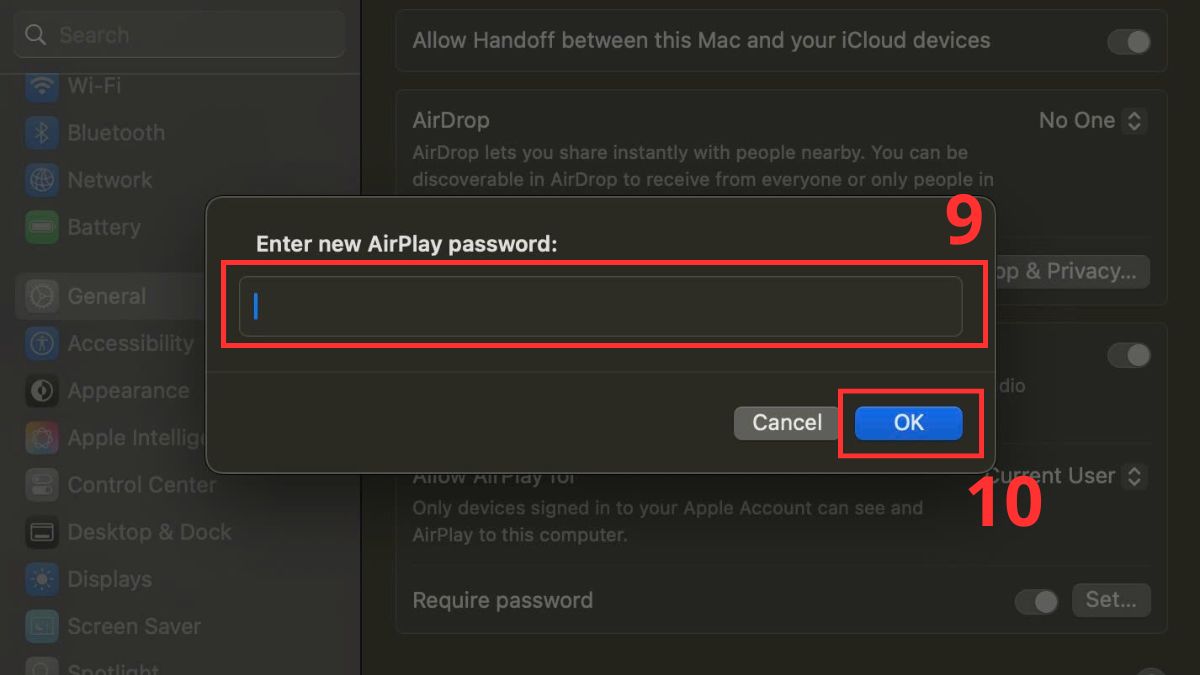
Task: Check Battery settings
Action: [x=105, y=227]
